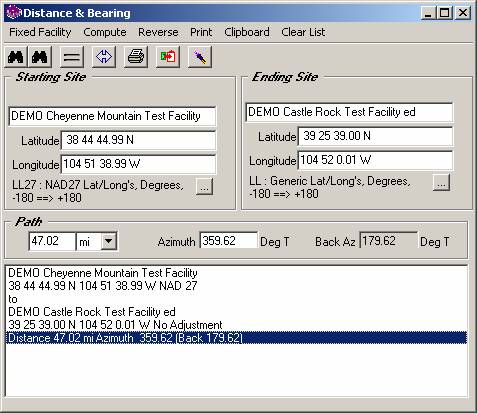
Task: Click the Clear List menu item
Action: [303, 32]
